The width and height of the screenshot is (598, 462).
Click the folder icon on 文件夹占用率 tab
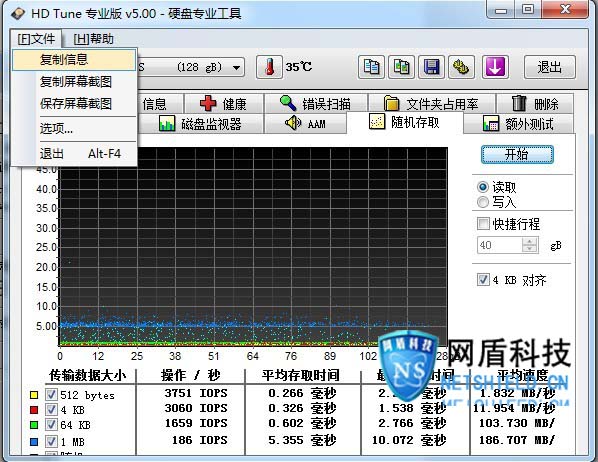point(391,103)
